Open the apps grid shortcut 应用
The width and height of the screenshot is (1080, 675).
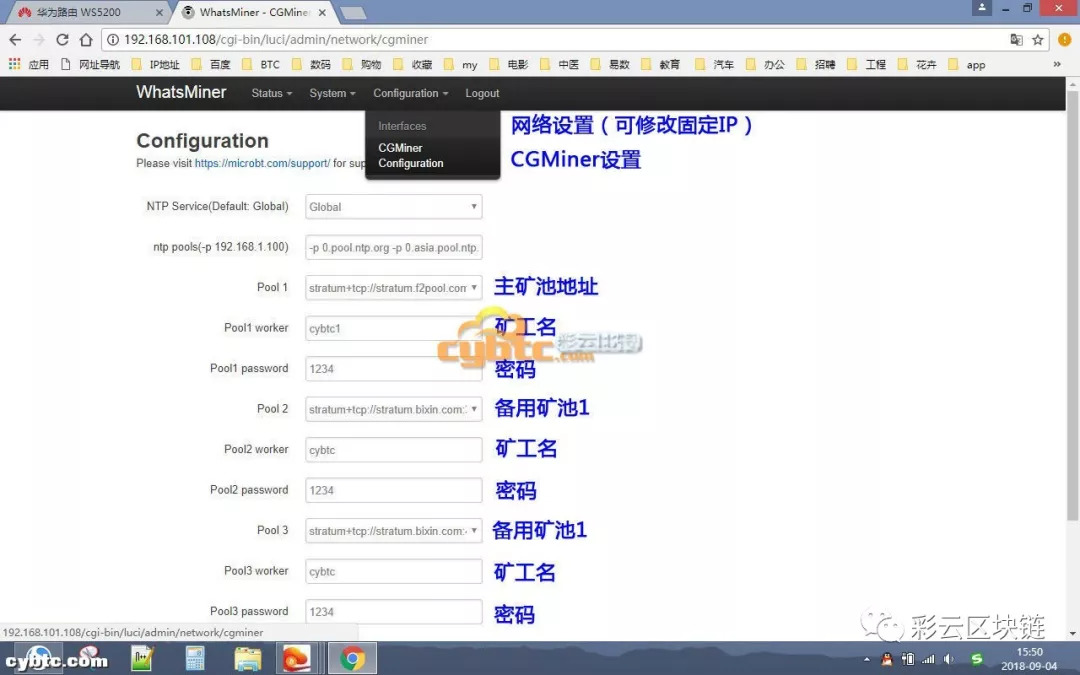[28, 64]
